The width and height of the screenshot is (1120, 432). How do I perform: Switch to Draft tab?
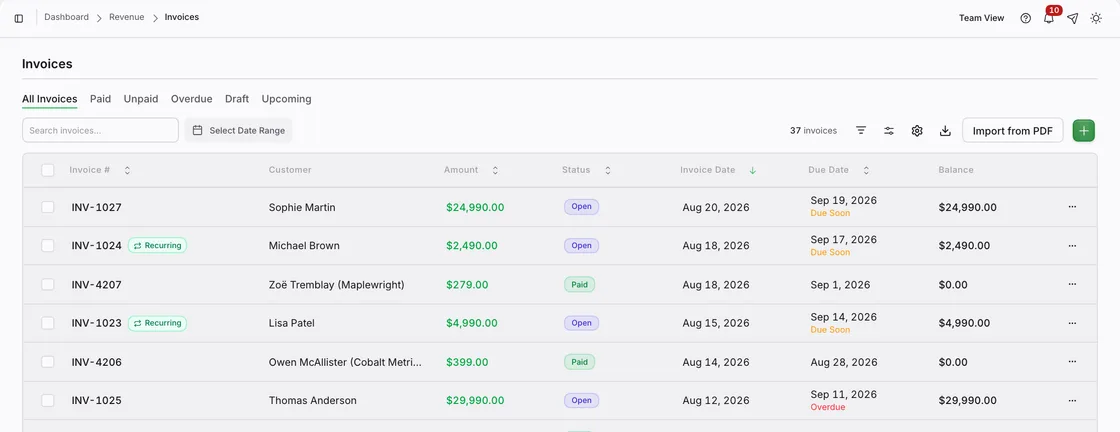tap(237, 99)
